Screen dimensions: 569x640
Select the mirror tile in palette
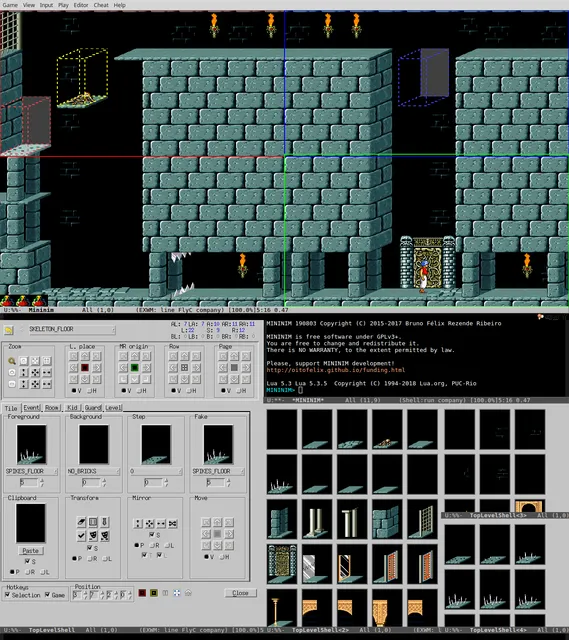click(352, 564)
